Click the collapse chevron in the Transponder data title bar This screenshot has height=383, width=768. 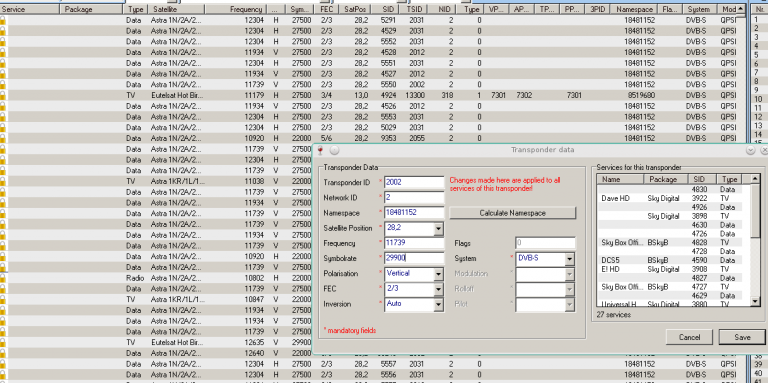tap(750, 150)
